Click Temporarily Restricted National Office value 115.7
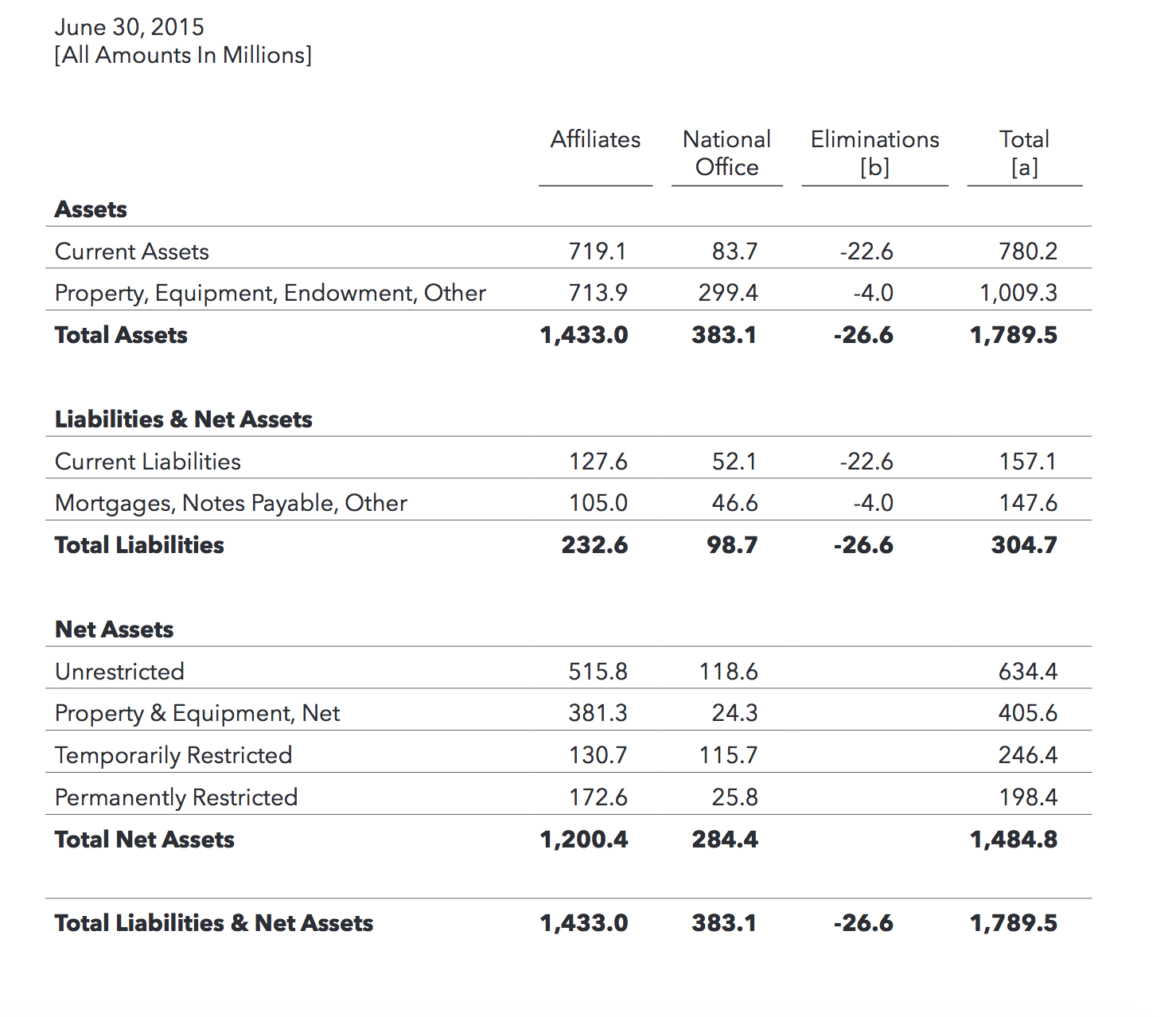Image resolution: width=1176 pixels, height=1017 pixels. 728,755
